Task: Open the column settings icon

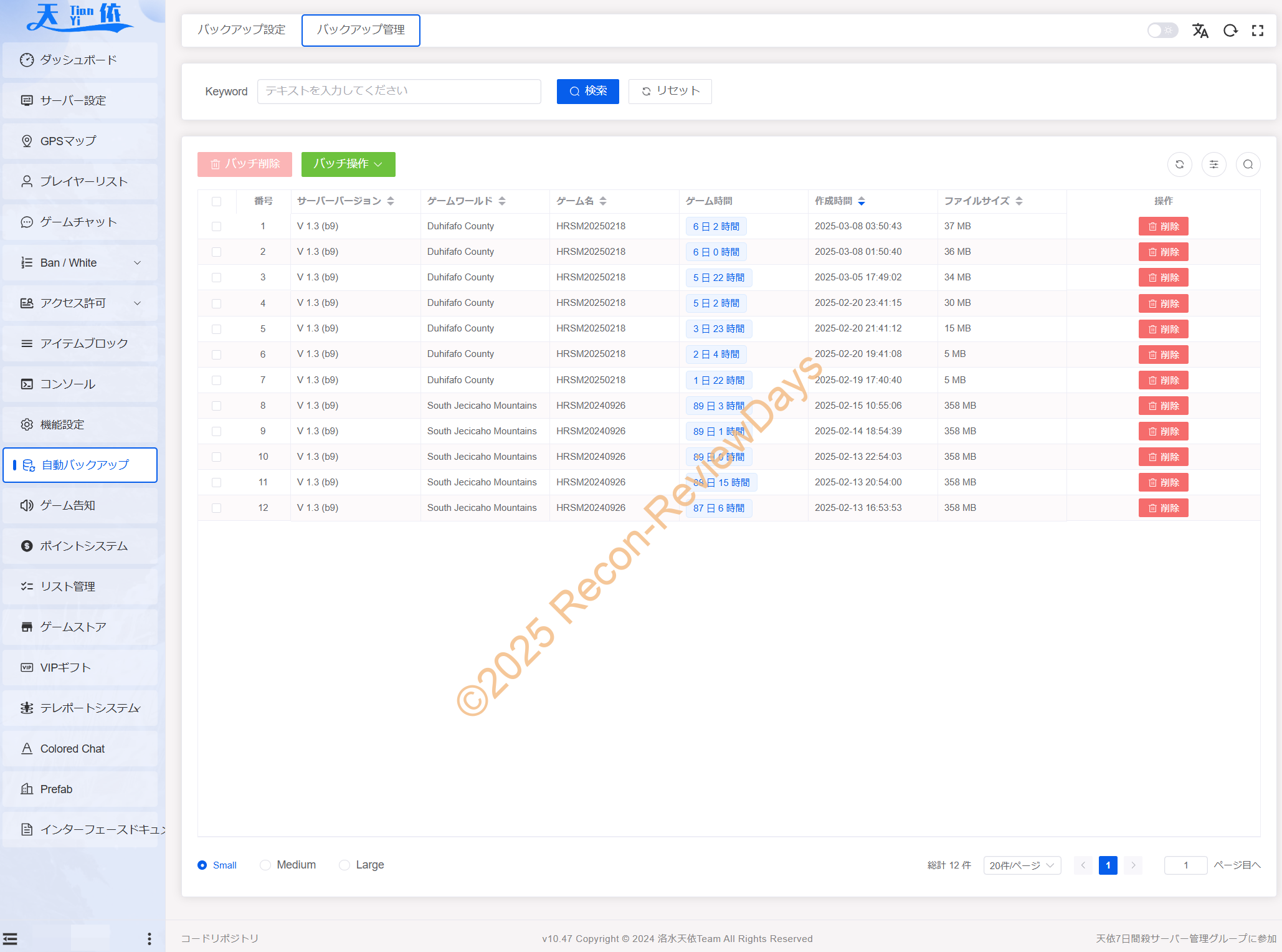Action: (x=1213, y=164)
